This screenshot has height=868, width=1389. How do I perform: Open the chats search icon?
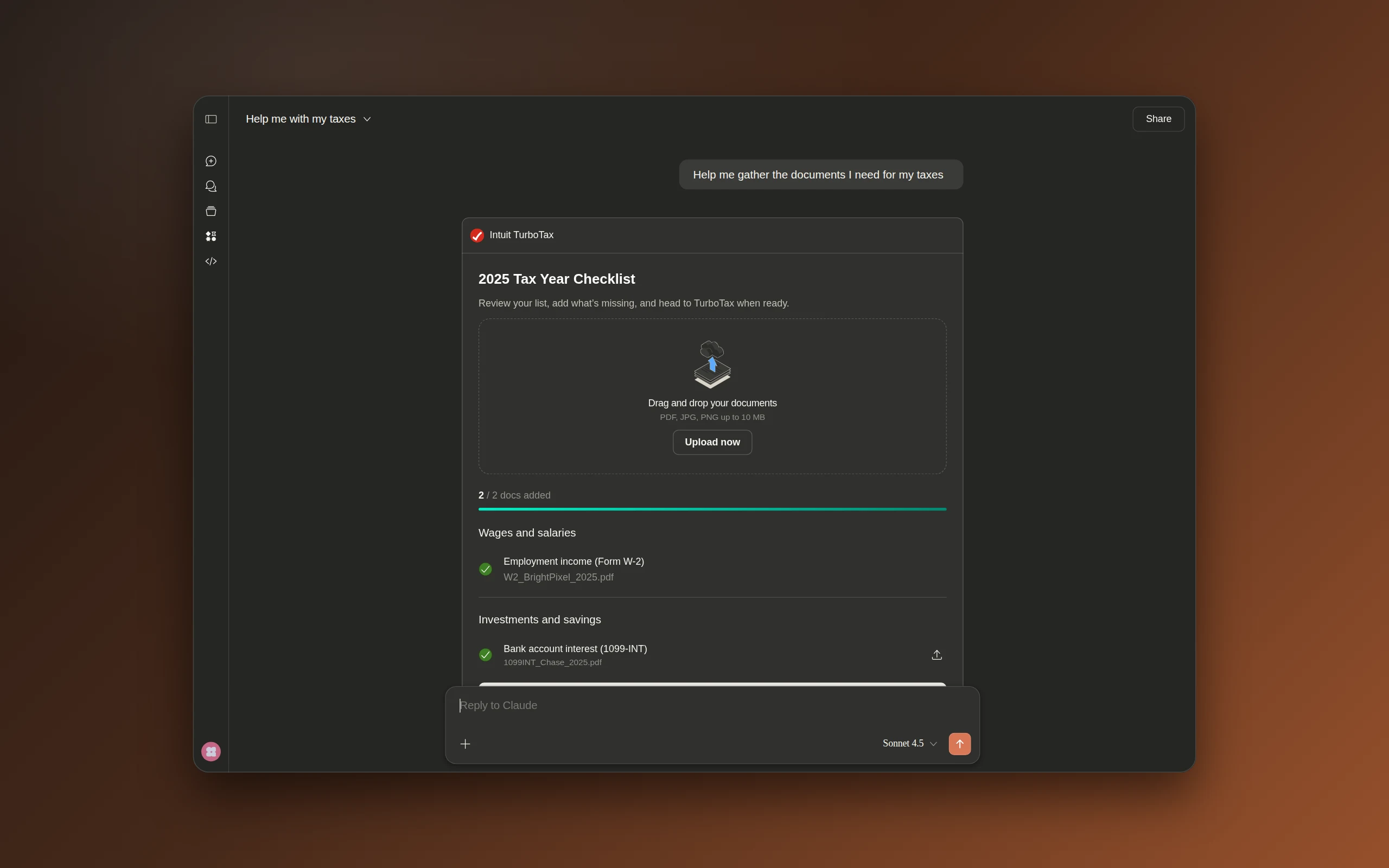tap(211, 186)
